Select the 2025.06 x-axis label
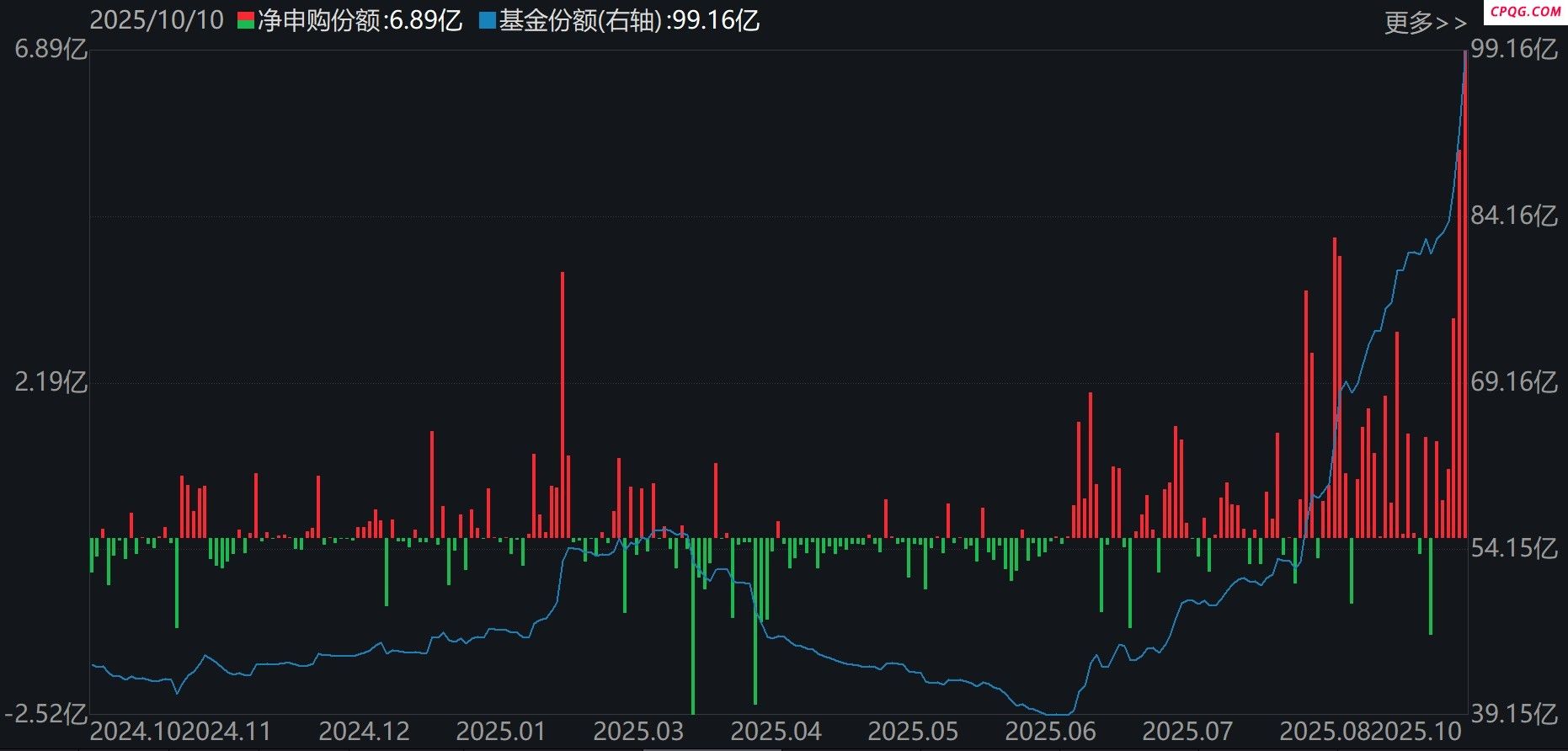1568x751 pixels. 1050,731
